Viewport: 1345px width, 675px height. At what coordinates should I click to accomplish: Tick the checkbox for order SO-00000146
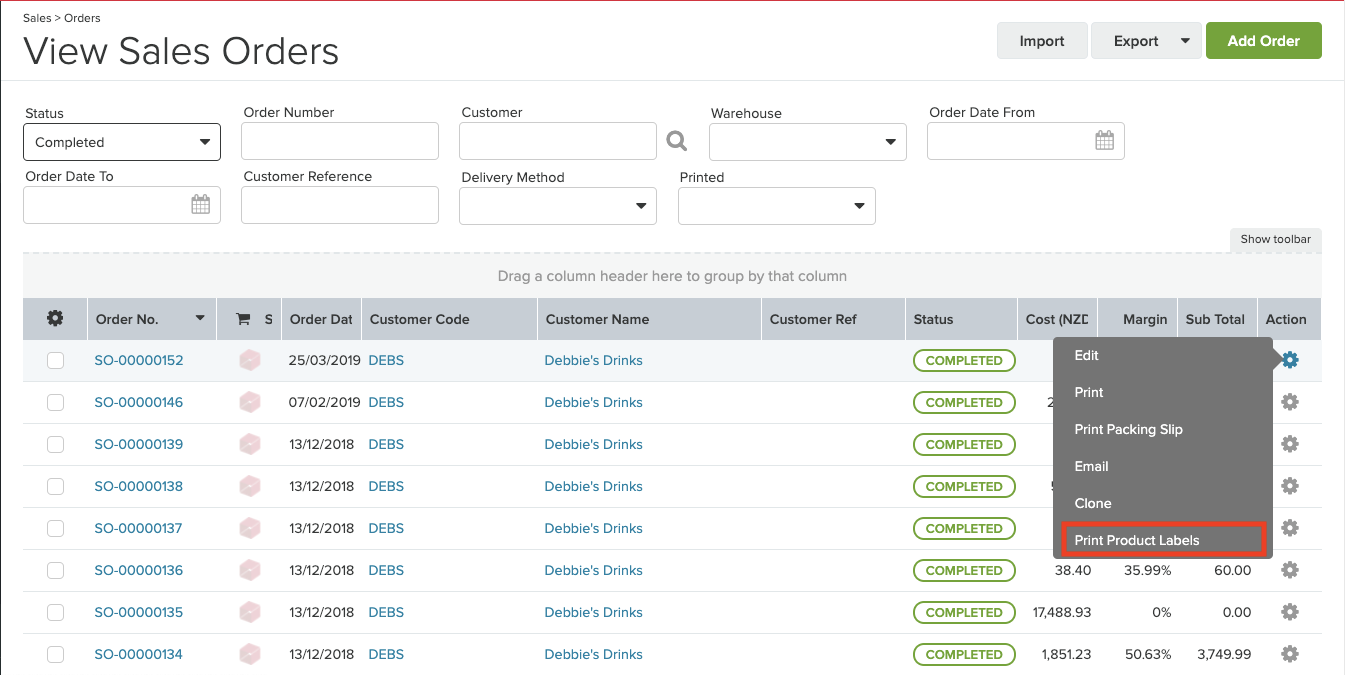point(55,402)
